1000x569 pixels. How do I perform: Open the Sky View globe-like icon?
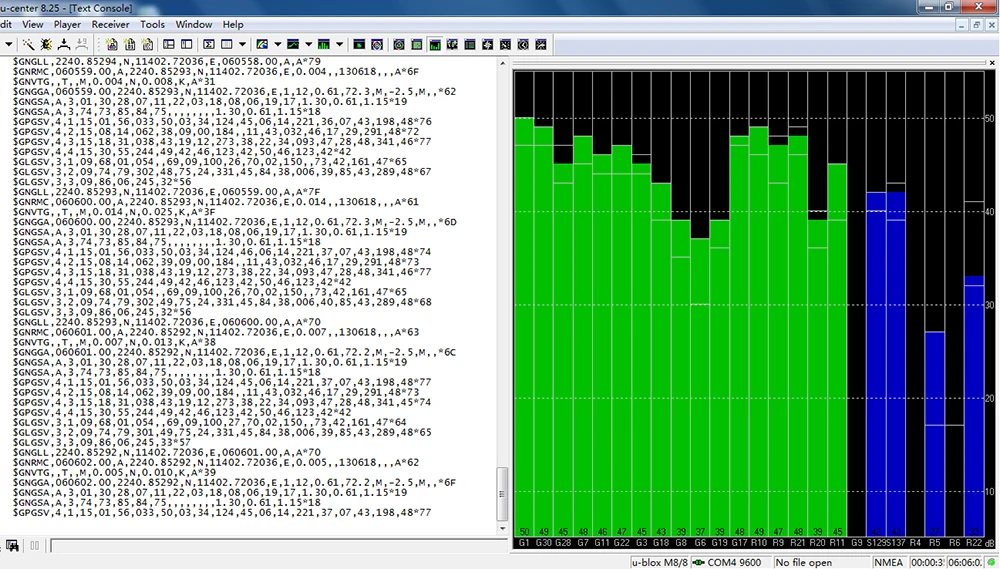tap(377, 45)
